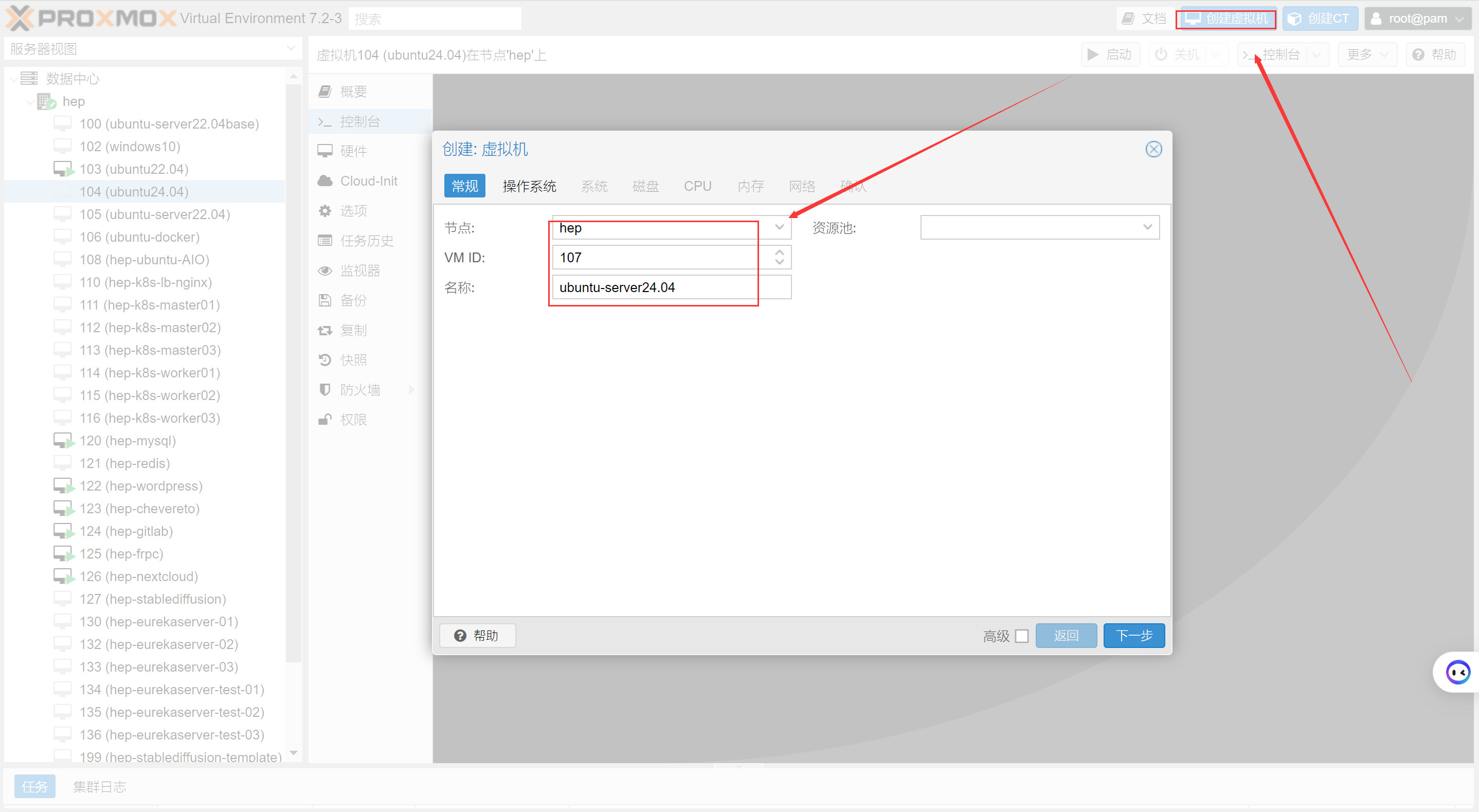Open the Cloud-Init cloud icon
1479x812 pixels.
[x=325, y=181]
